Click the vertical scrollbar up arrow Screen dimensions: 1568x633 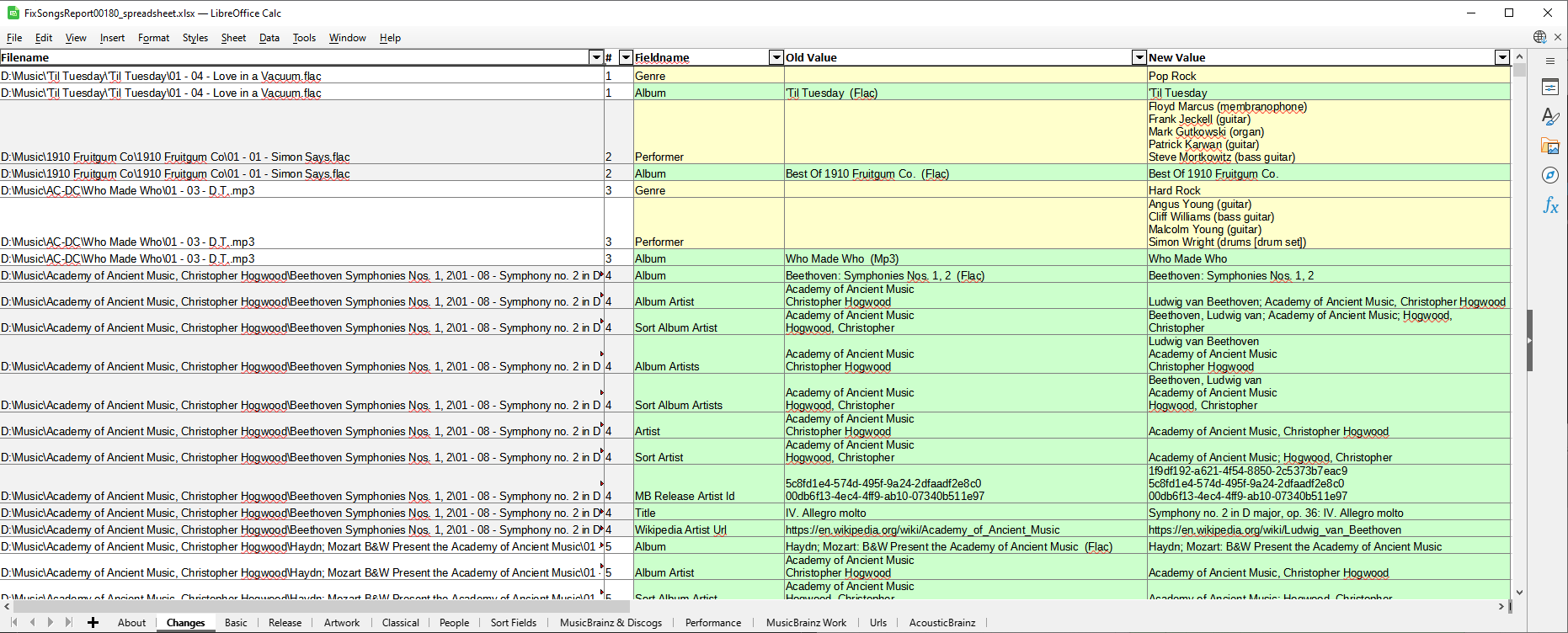1519,56
